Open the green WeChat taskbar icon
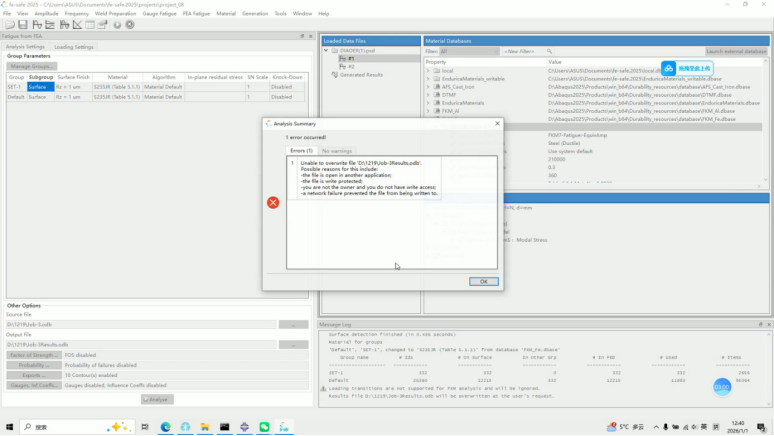 (x=264, y=427)
